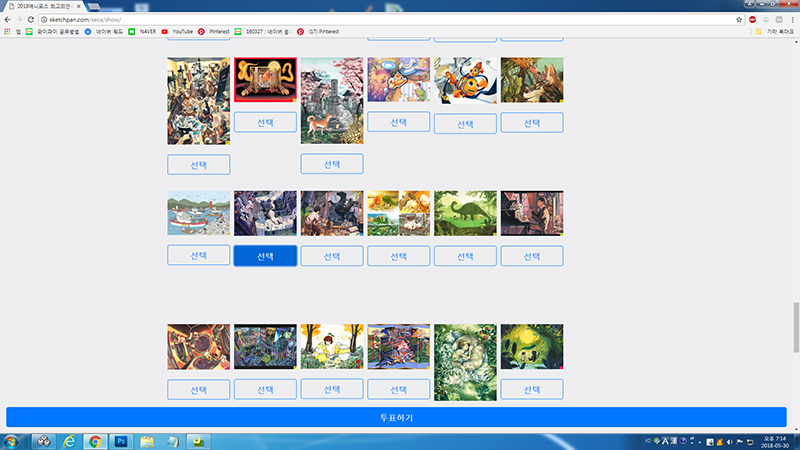Click 선택 under the dark city street artwork
The width and height of the screenshot is (800, 450).
[265, 389]
